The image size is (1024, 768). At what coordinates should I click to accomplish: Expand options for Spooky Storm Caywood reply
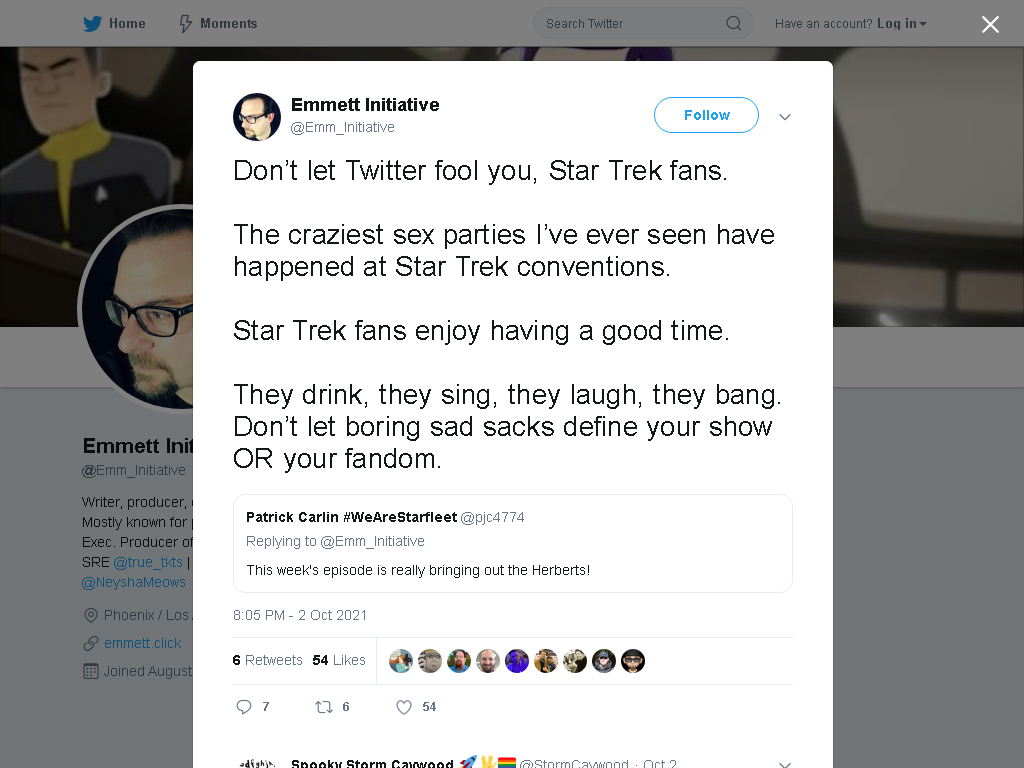tap(785, 764)
